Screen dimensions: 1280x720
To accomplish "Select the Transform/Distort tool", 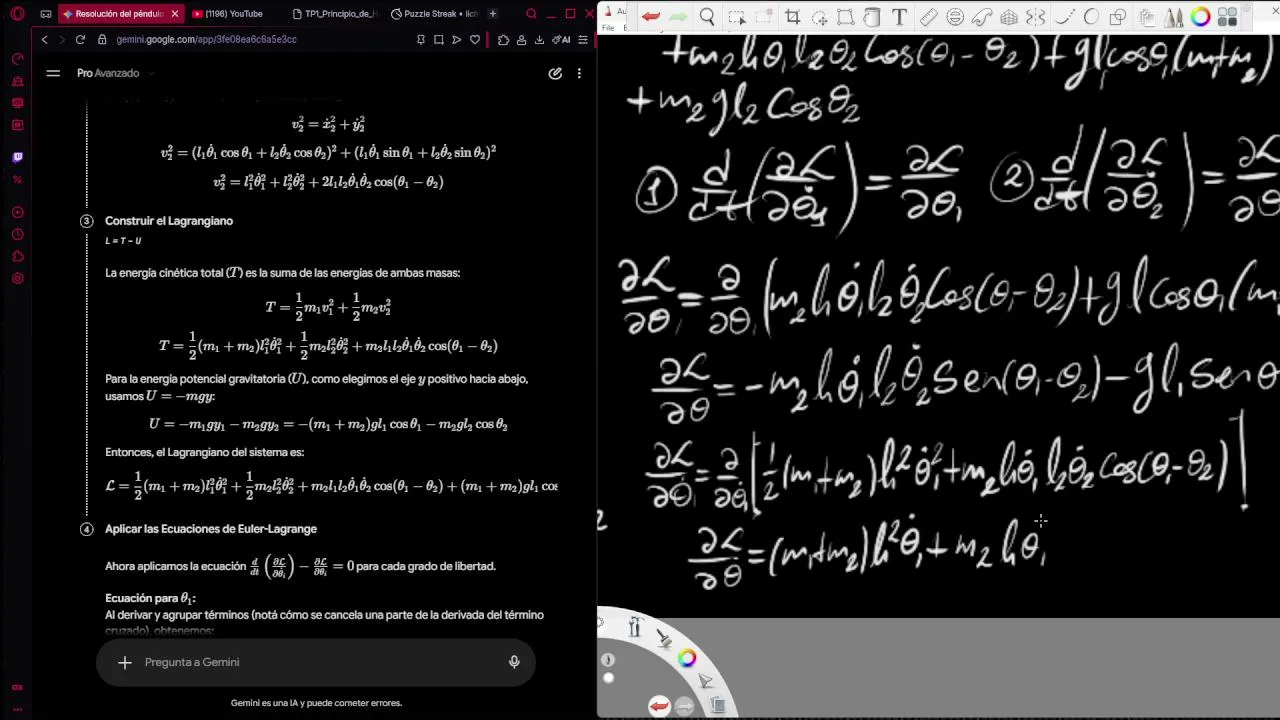I will pyautogui.click(x=845, y=17).
